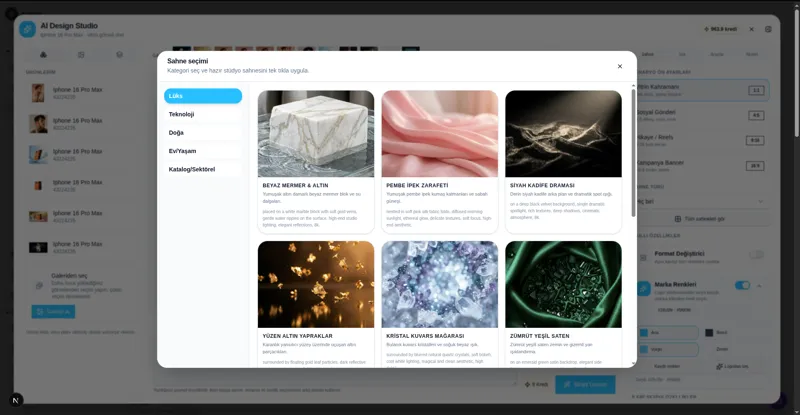
Task: Click the scene list vertical scrollbar
Action: point(634,153)
